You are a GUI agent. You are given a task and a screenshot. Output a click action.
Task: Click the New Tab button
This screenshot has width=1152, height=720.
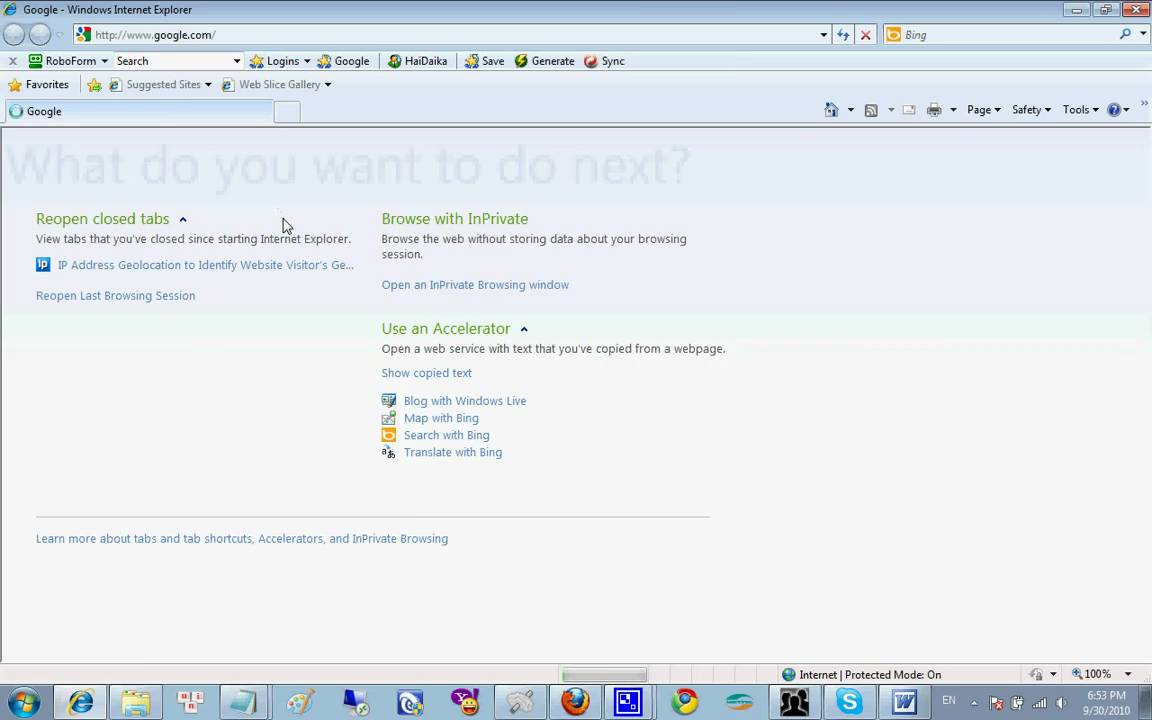tap(287, 112)
